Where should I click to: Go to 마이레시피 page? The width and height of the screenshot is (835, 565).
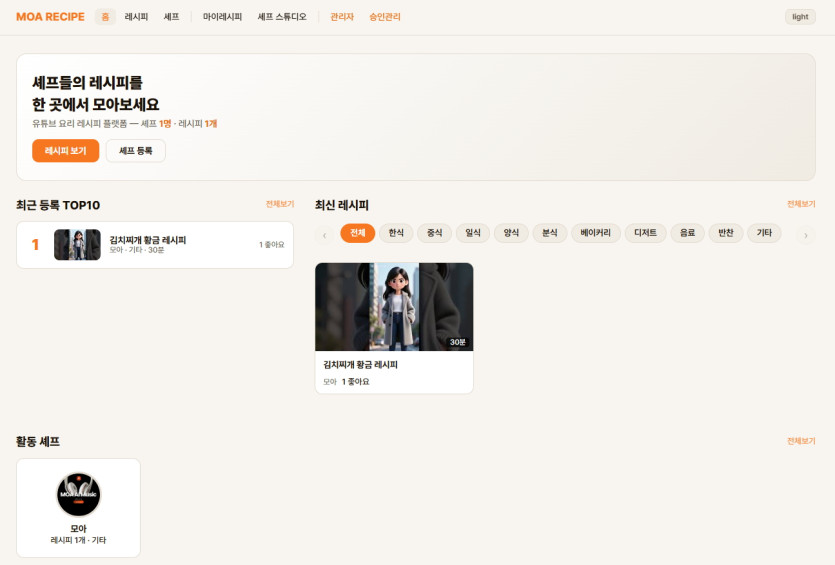(222, 17)
